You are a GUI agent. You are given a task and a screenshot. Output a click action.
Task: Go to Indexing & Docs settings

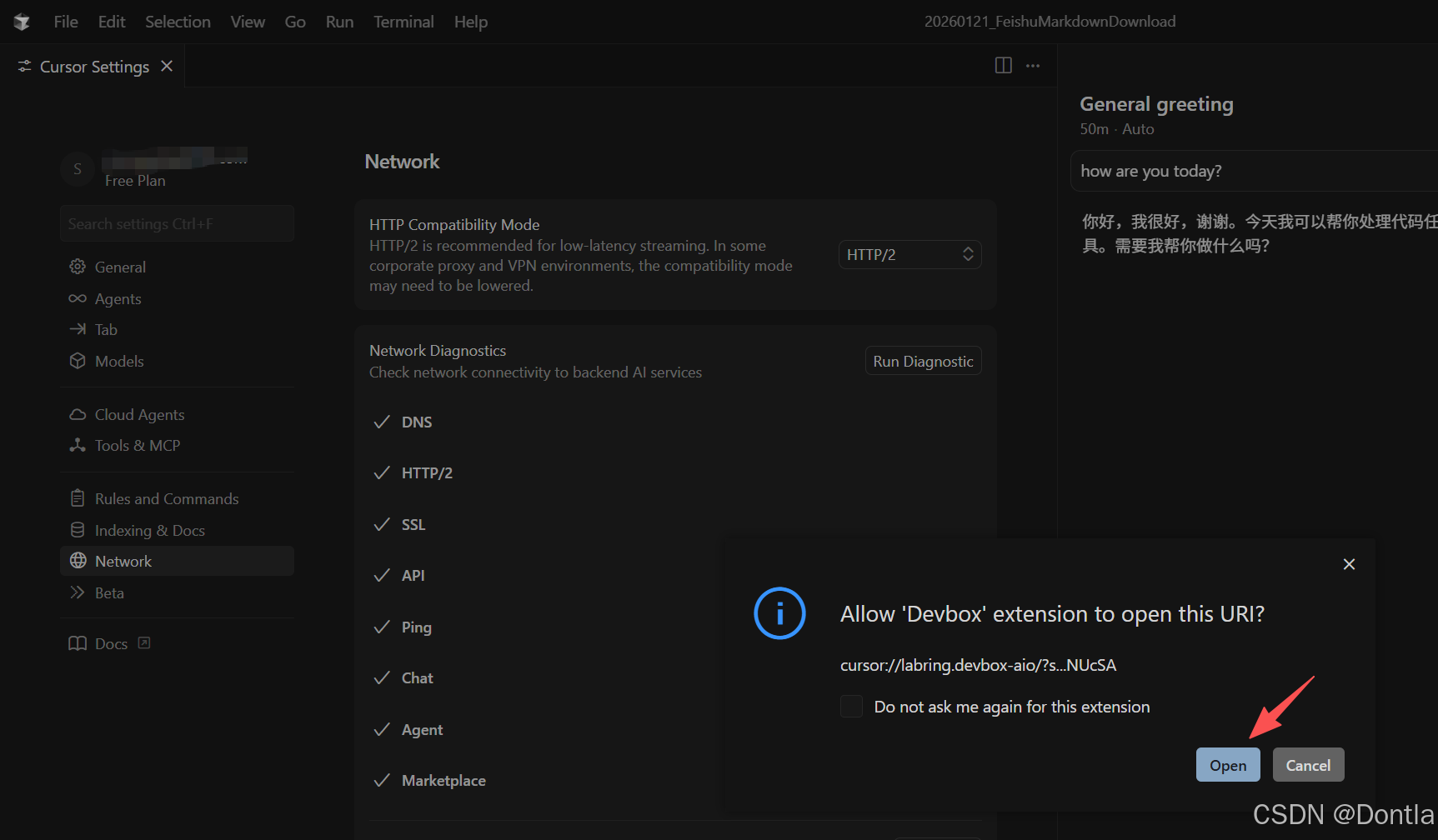click(177, 530)
